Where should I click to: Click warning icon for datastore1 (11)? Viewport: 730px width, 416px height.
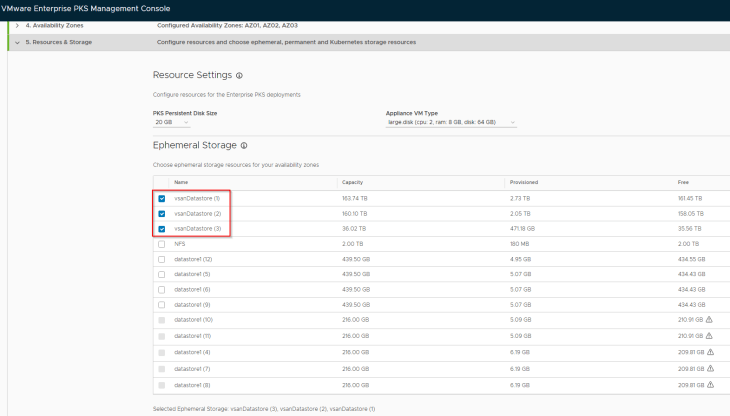709,336
